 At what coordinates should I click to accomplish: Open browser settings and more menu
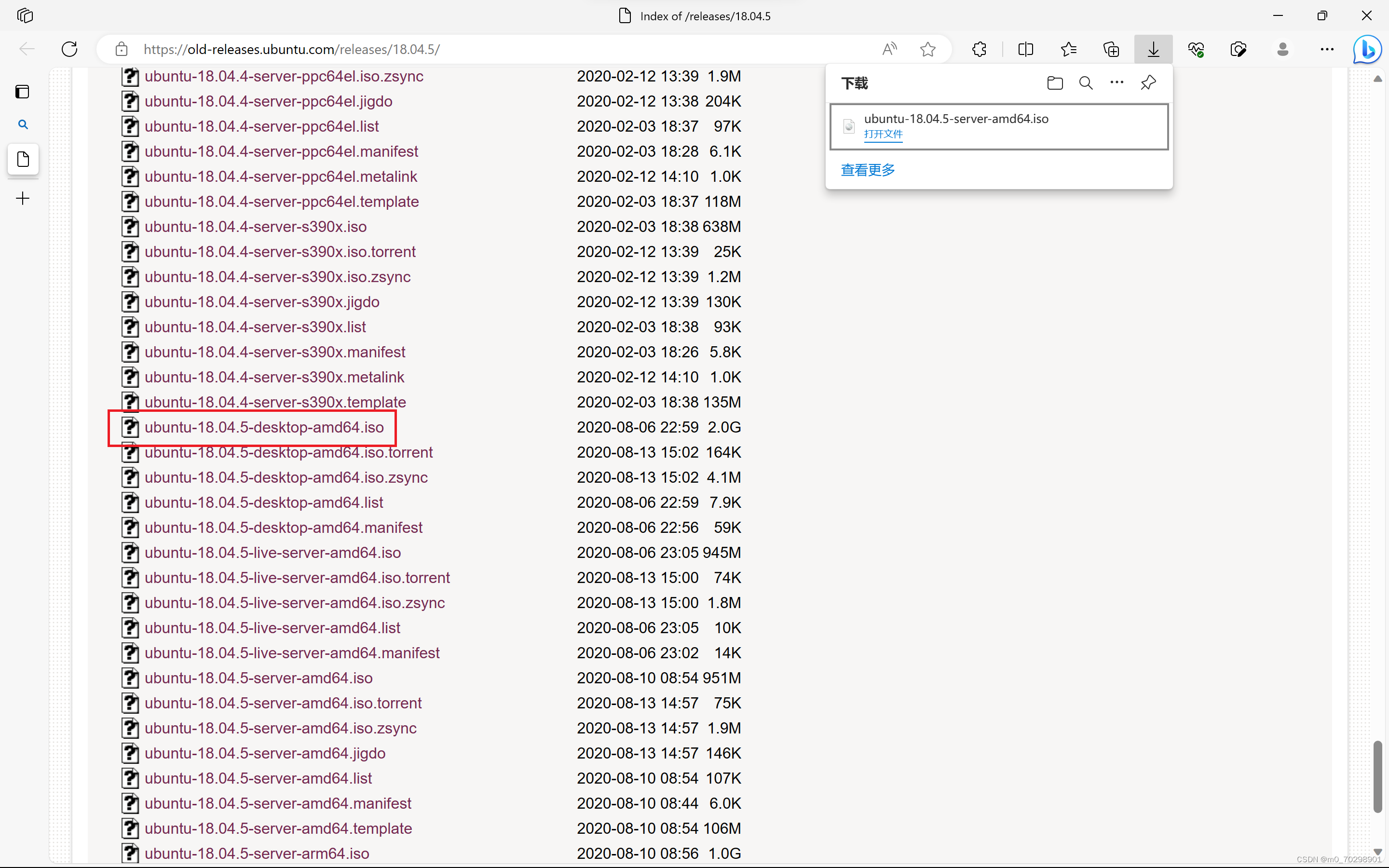(1326, 49)
